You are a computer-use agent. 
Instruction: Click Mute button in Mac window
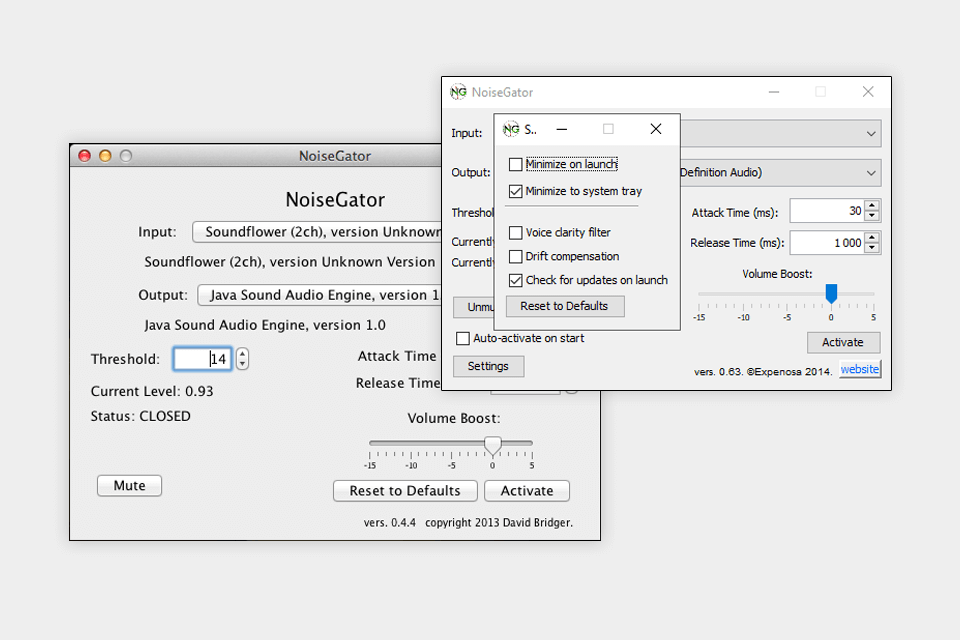[129, 486]
